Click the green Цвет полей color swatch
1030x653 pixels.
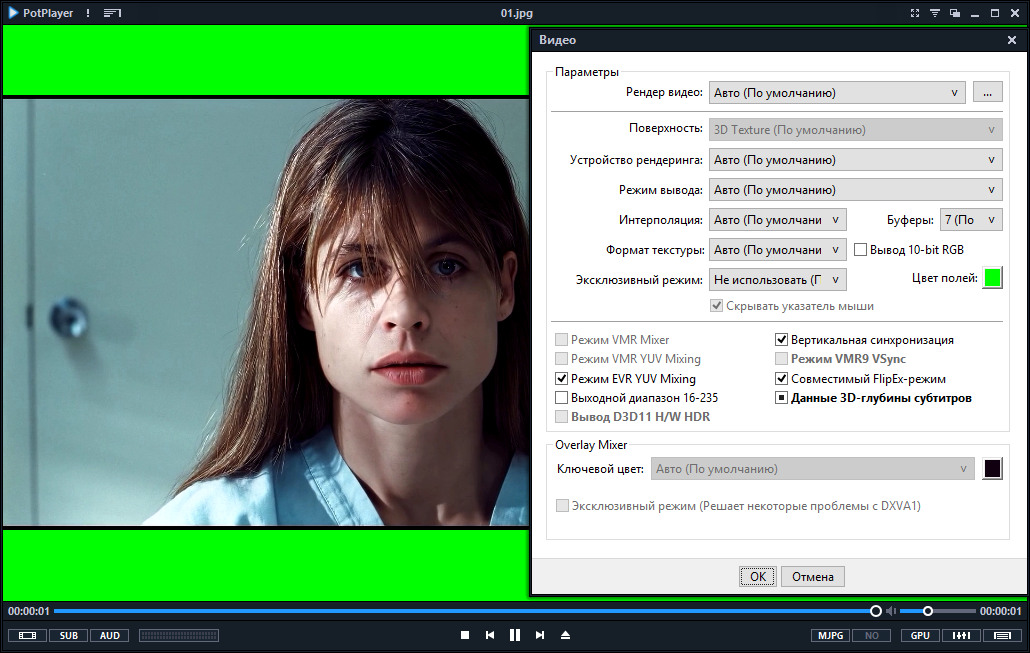(x=992, y=278)
